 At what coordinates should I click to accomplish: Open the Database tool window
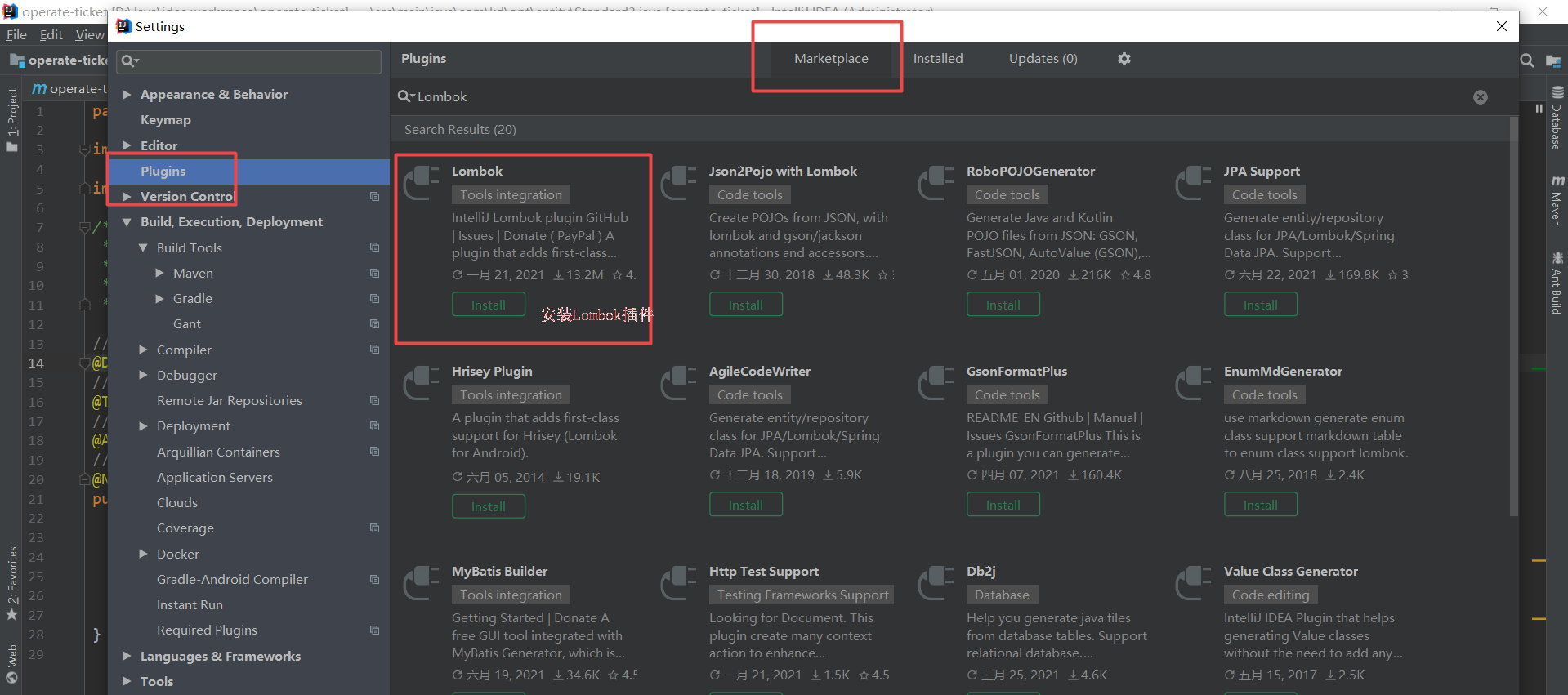point(1557,118)
